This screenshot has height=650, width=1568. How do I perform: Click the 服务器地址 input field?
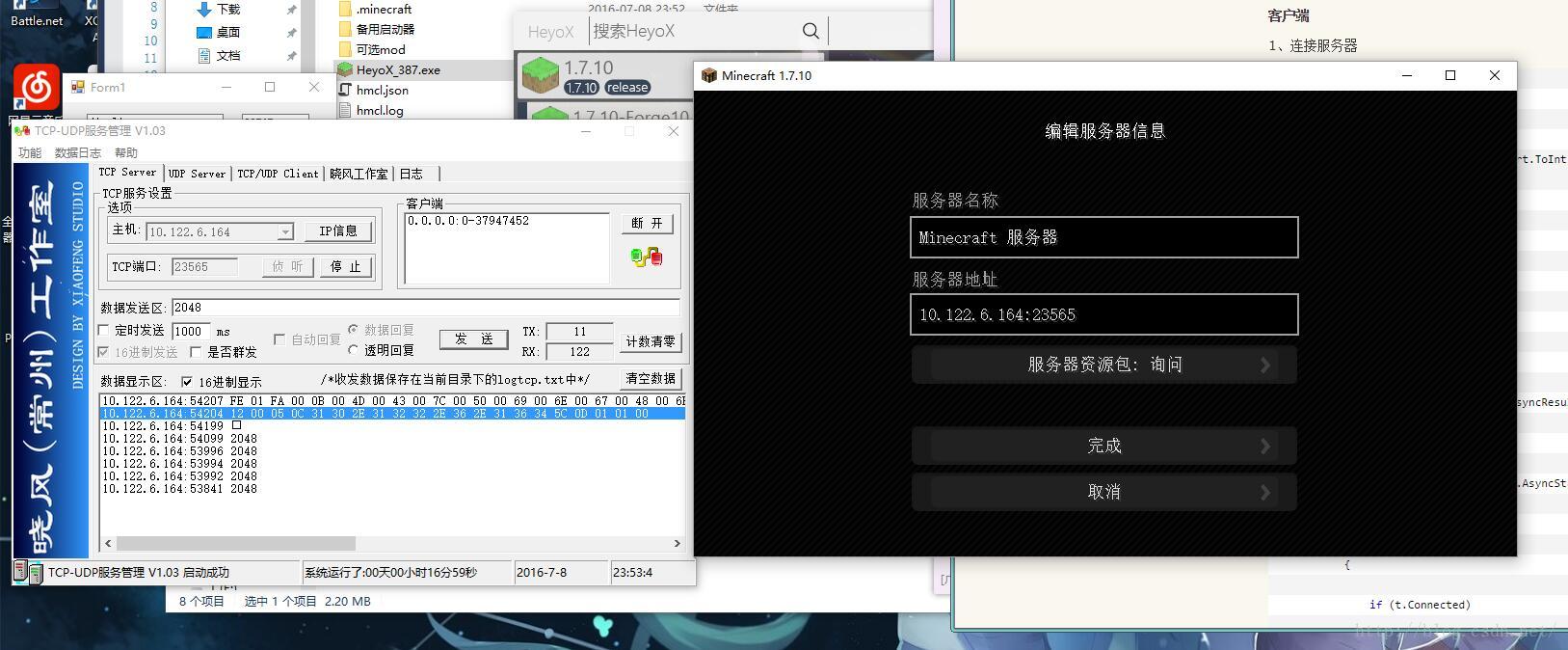[1104, 314]
